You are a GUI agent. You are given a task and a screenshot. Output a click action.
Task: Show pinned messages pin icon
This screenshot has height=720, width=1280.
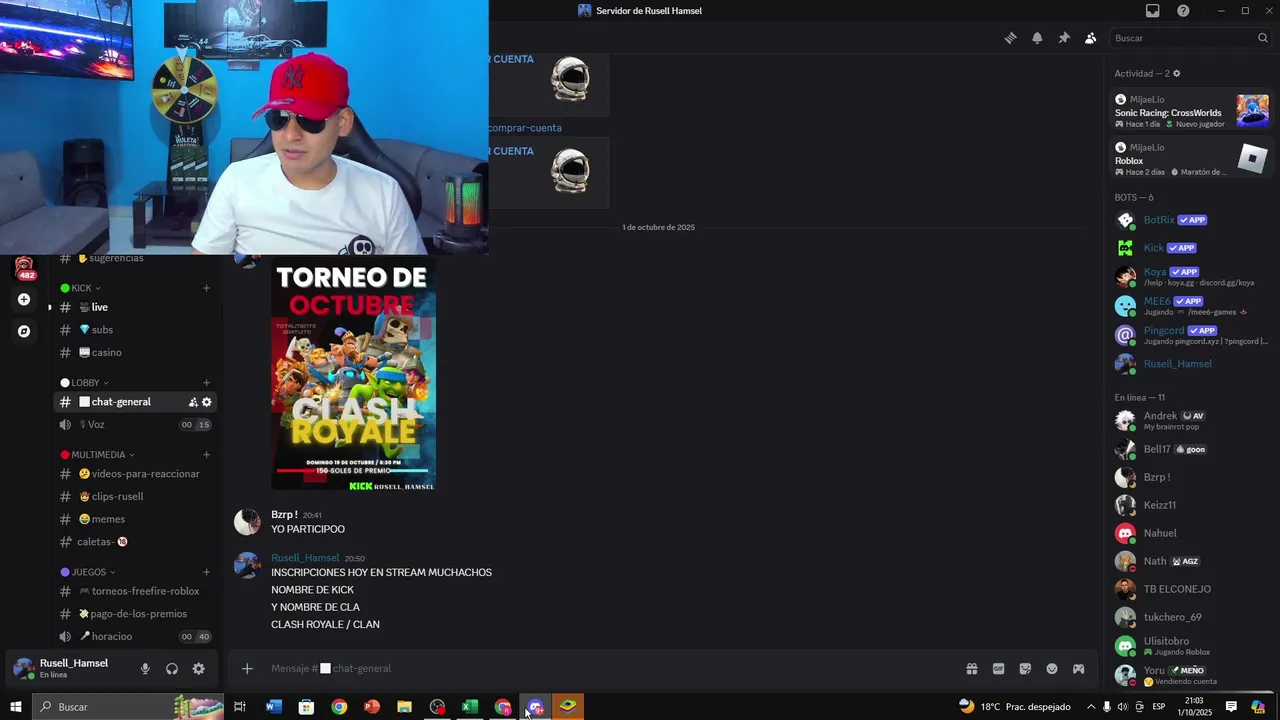[1064, 38]
